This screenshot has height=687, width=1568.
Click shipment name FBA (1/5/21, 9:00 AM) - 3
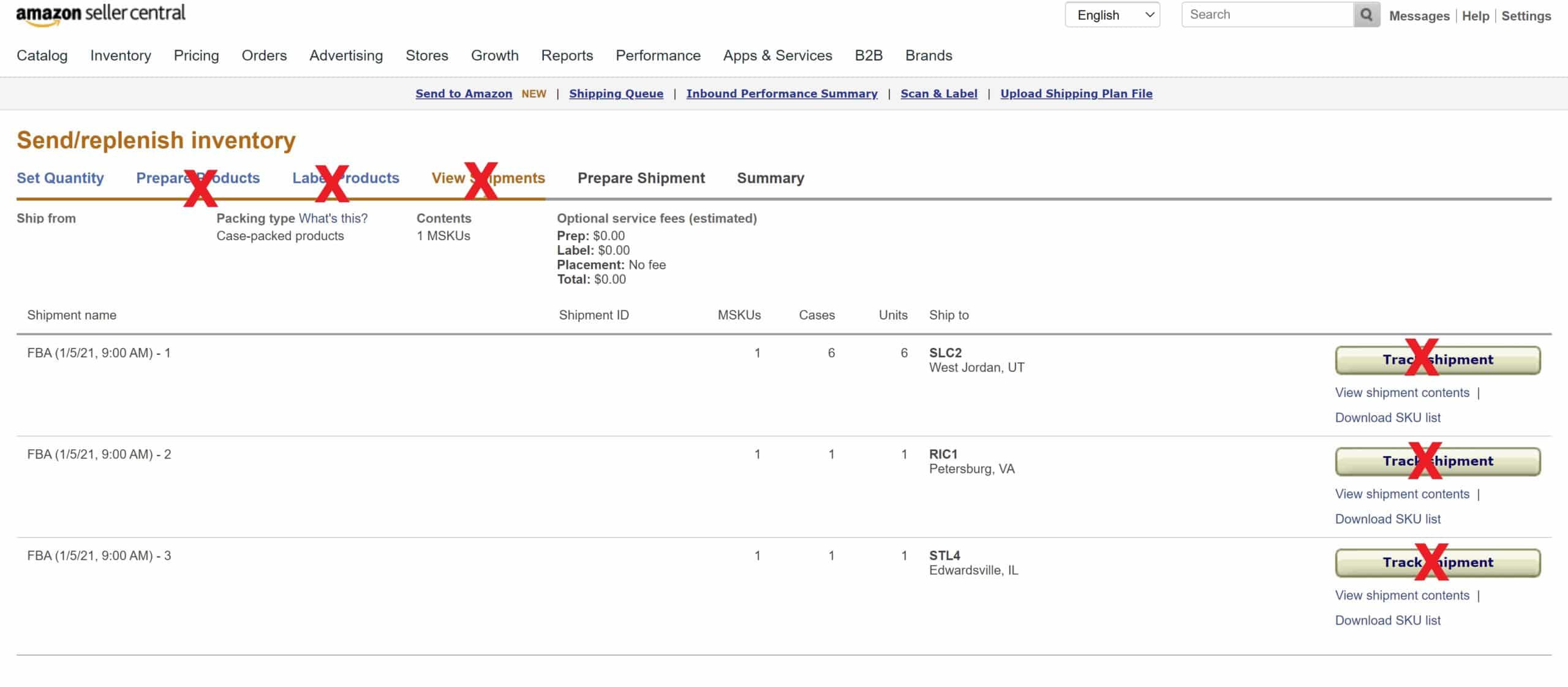pos(99,556)
